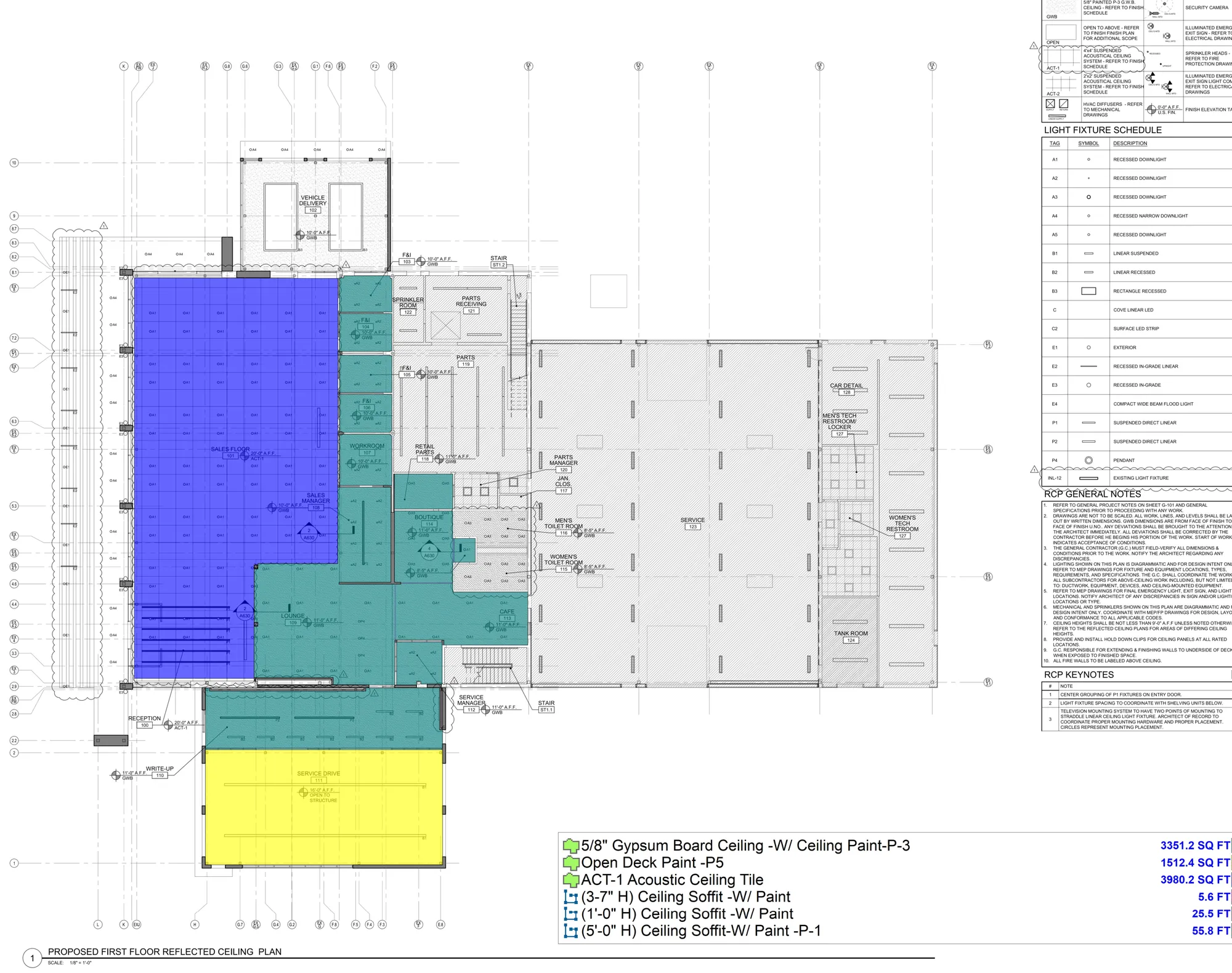Click the RCP KEYNOTES heading
The width and height of the screenshot is (1232, 973).
tap(1079, 675)
